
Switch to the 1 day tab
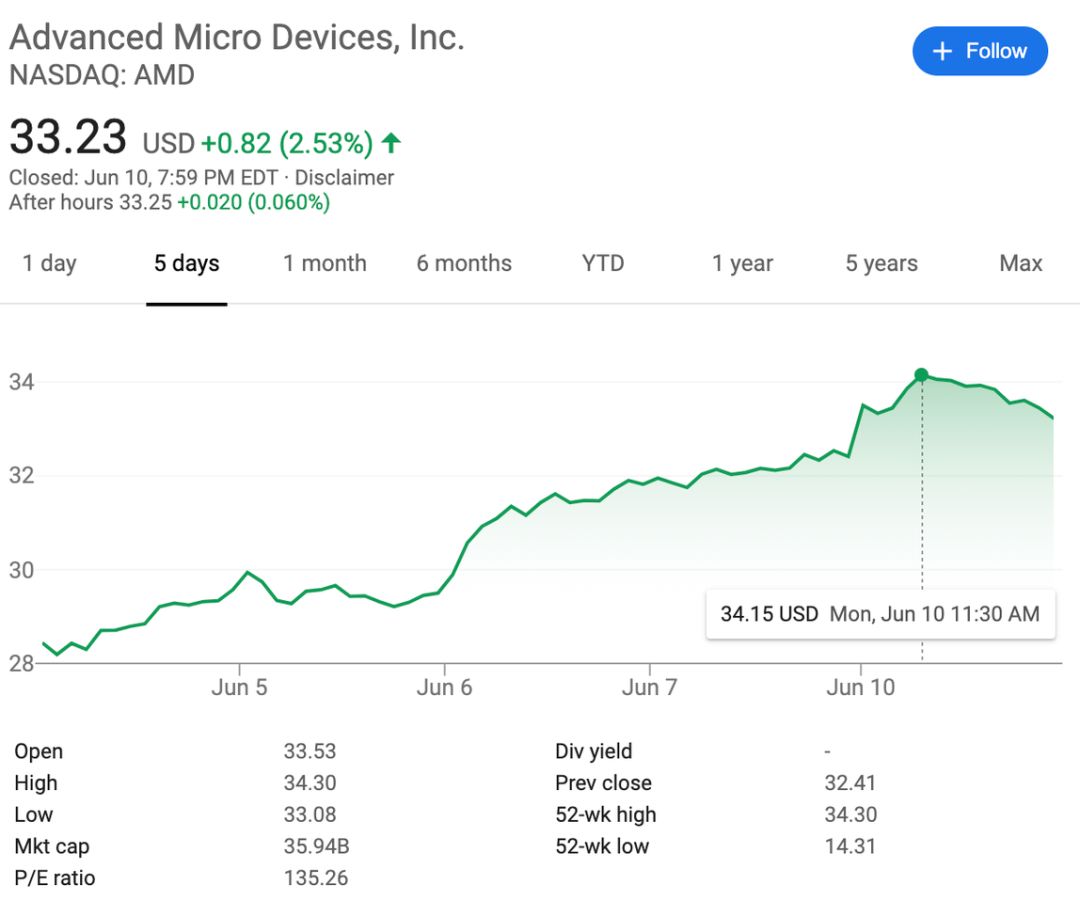click(x=50, y=264)
